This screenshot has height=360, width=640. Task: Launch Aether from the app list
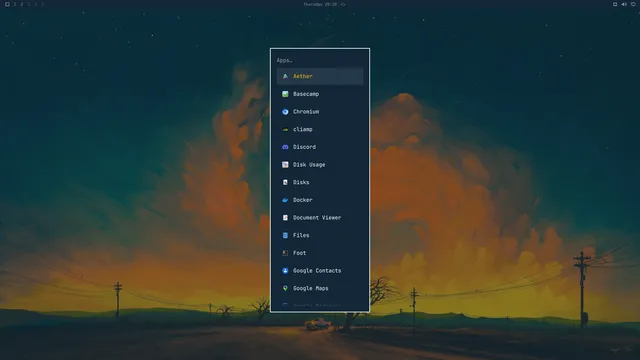tap(320, 76)
